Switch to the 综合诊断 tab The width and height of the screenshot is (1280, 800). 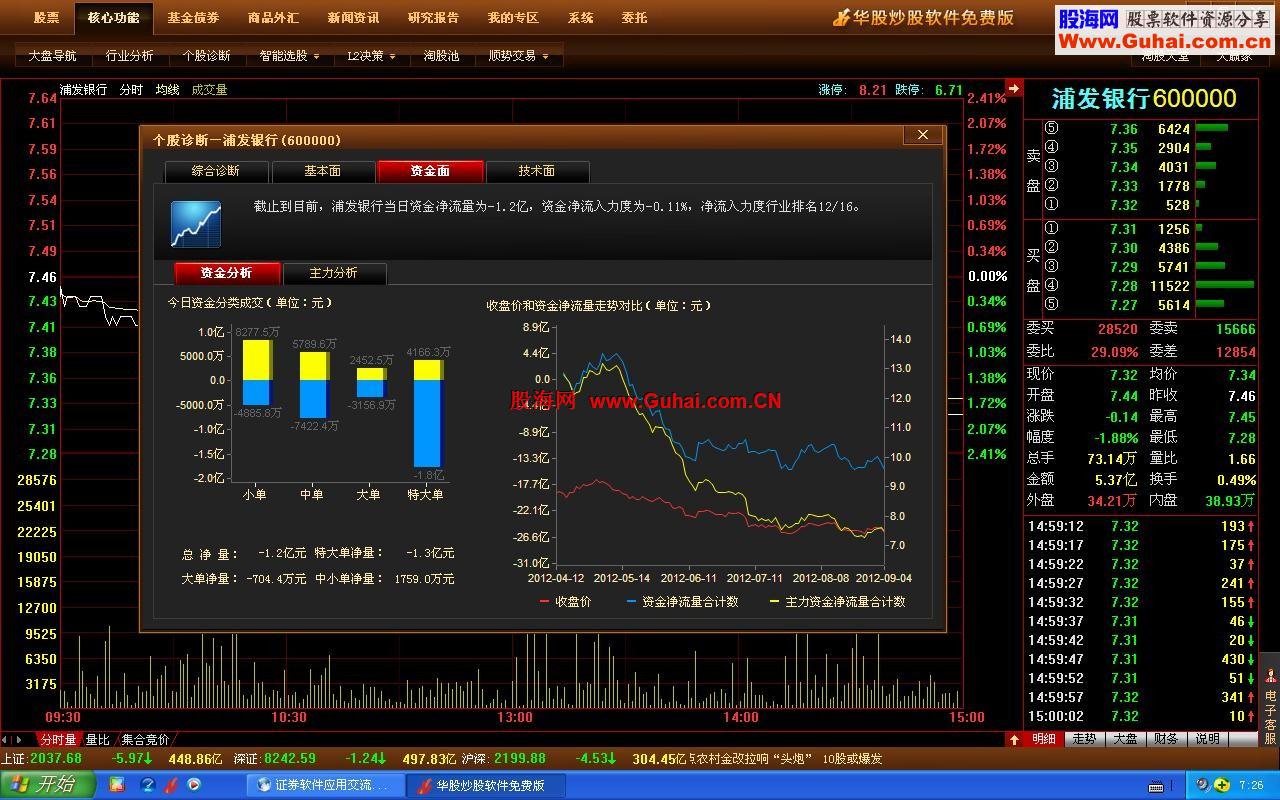coord(216,171)
